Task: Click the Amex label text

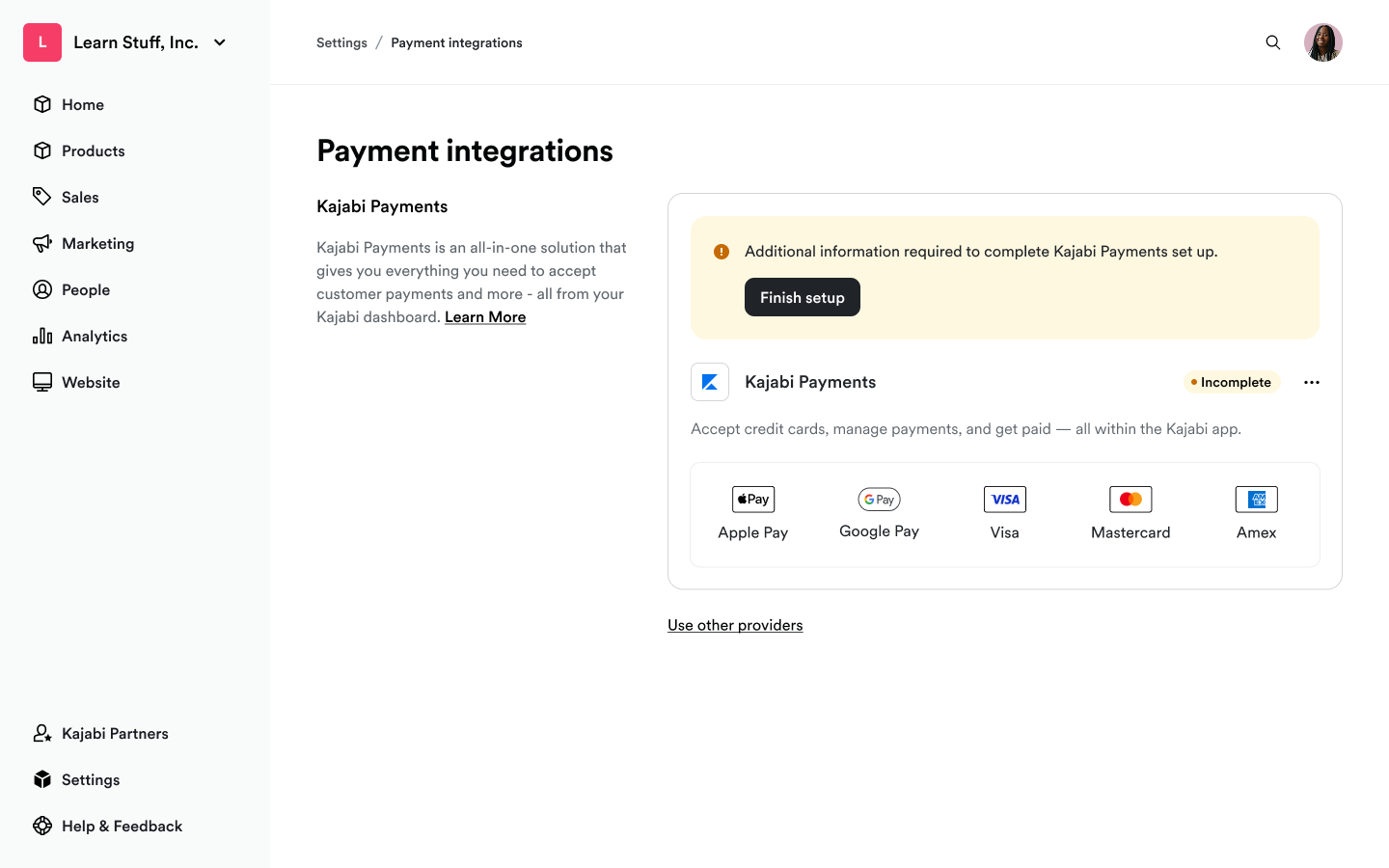Action: point(1257,532)
